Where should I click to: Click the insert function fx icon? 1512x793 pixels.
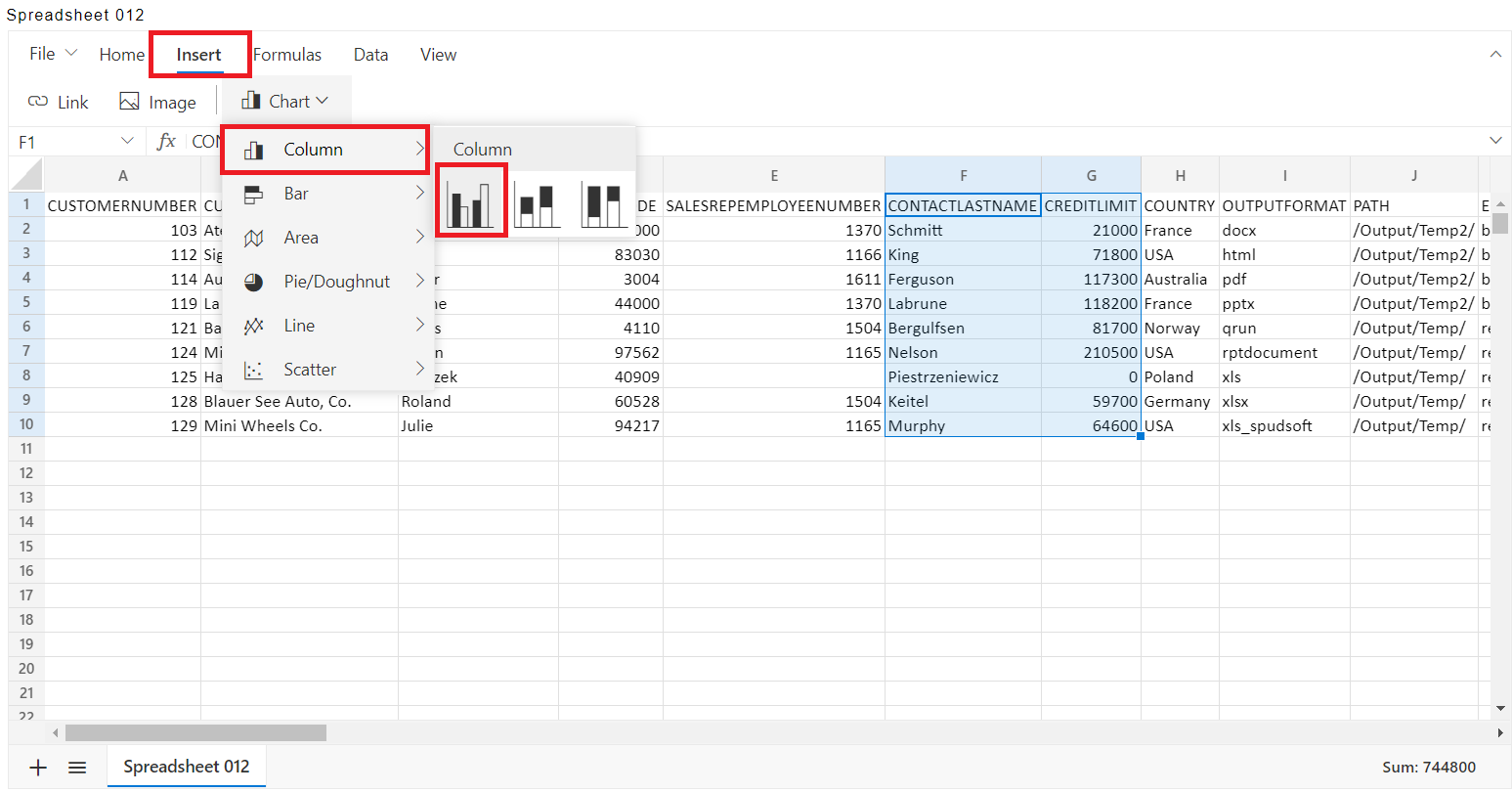(x=166, y=142)
